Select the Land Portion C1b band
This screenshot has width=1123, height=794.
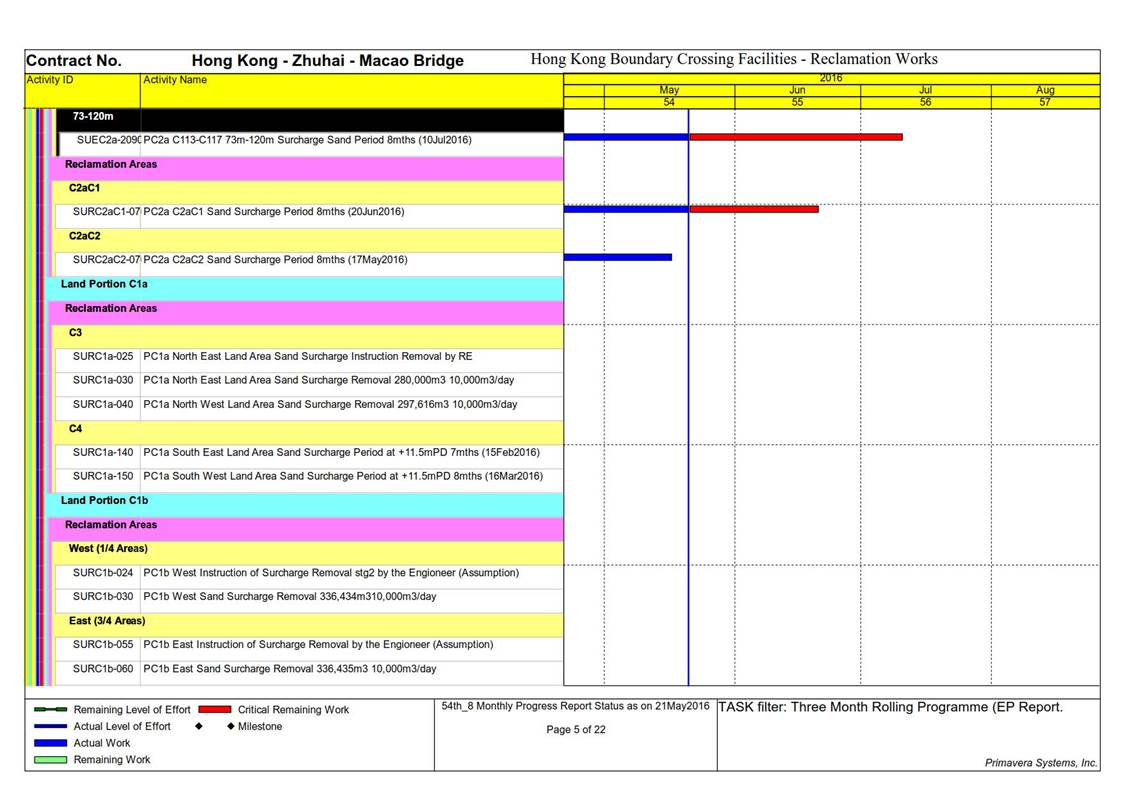pyautogui.click(x=305, y=504)
